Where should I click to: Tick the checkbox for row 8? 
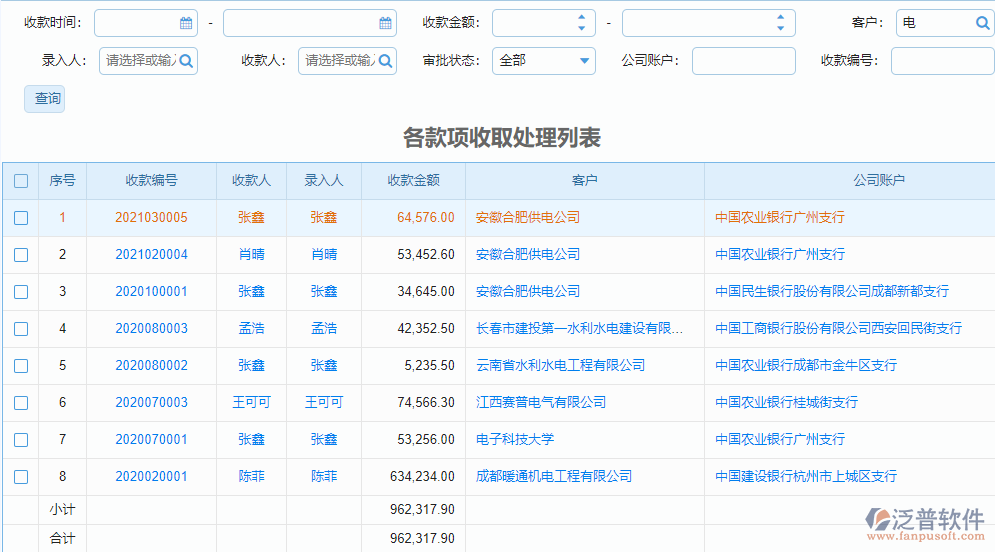pos(21,477)
